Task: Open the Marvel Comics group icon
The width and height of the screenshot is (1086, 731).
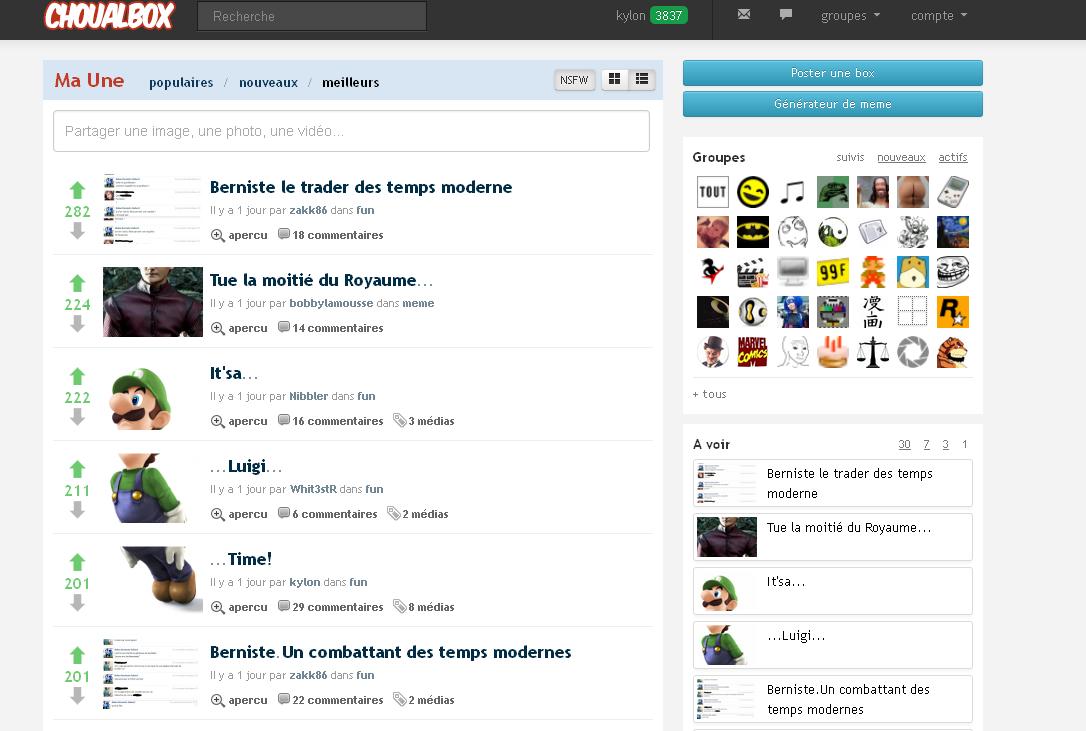Action: point(752,352)
